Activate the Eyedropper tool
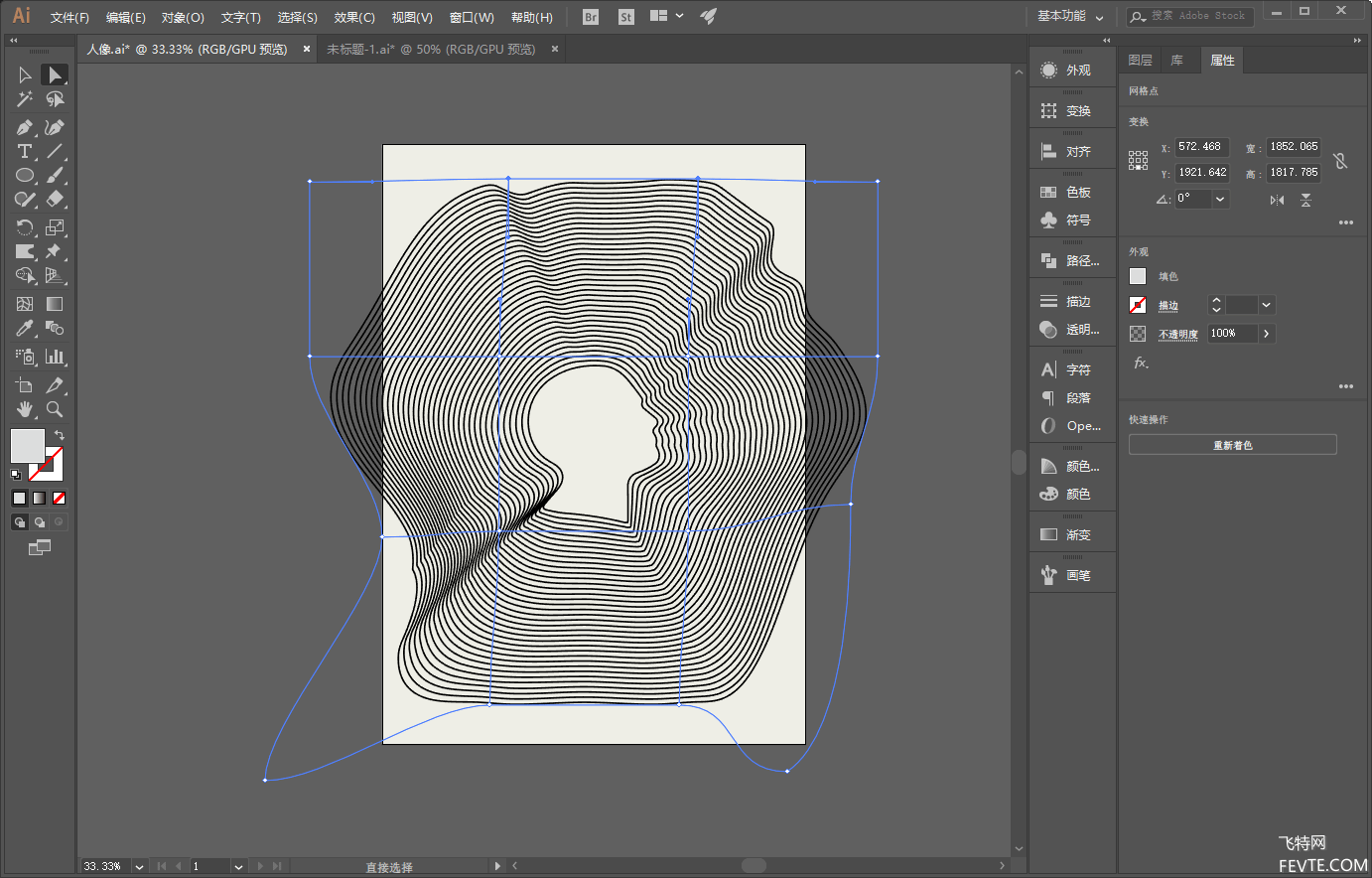The image size is (1372, 878). (x=24, y=329)
